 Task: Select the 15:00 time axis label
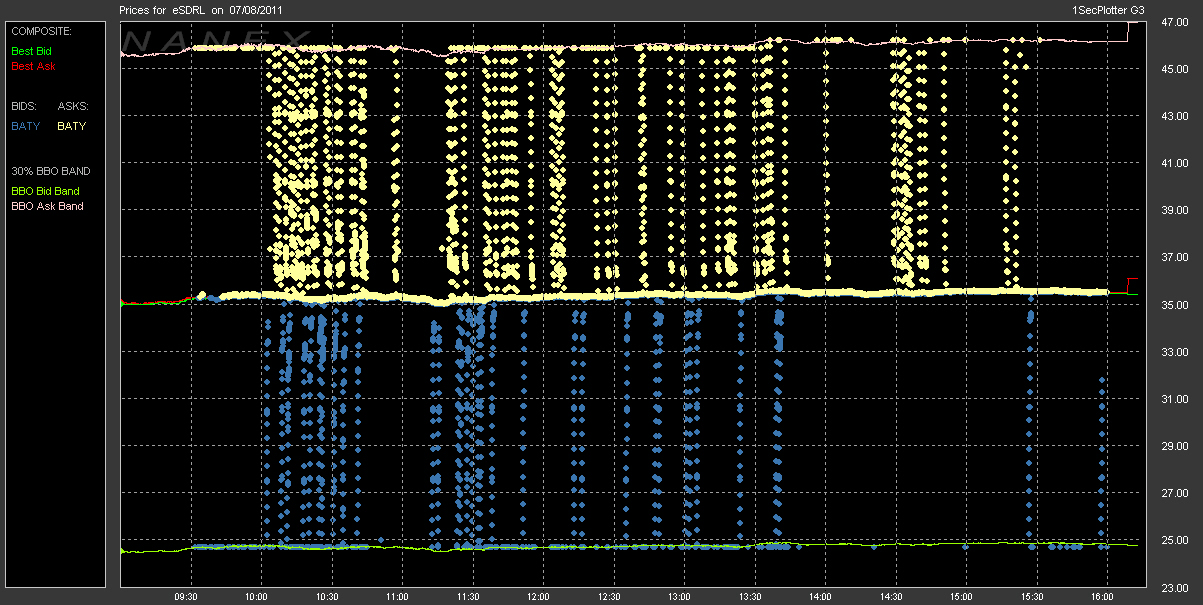(x=962, y=597)
